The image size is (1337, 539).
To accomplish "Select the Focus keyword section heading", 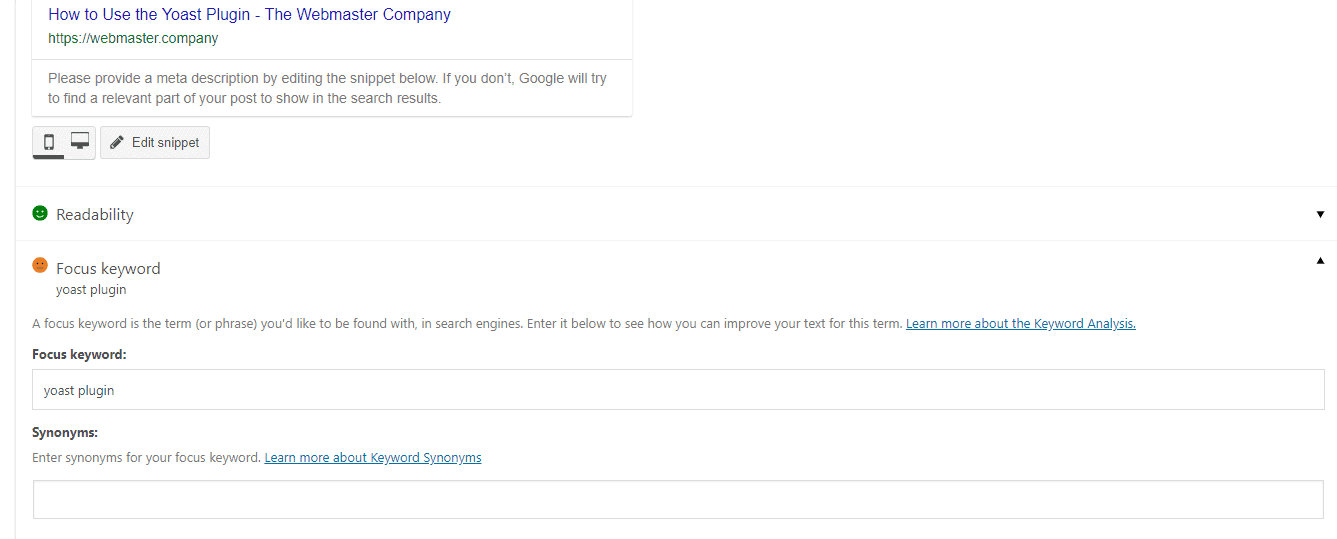I will click(108, 268).
